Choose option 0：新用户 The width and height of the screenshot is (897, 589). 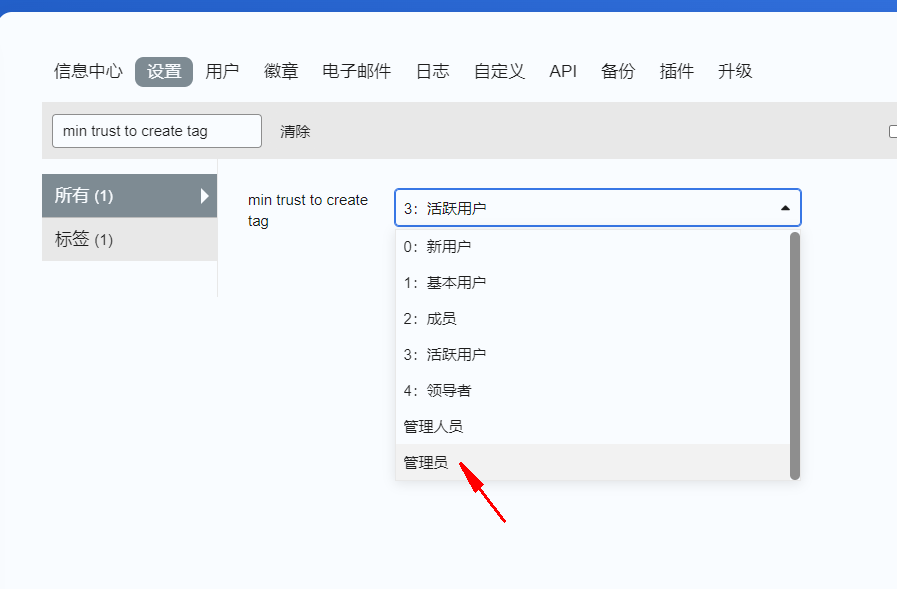[592, 246]
